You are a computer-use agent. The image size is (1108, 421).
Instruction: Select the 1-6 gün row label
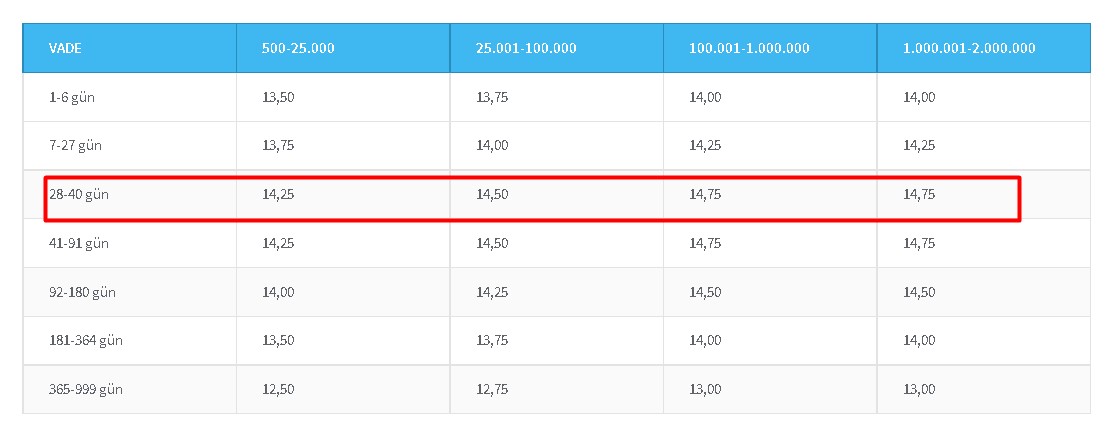[x=71, y=97]
